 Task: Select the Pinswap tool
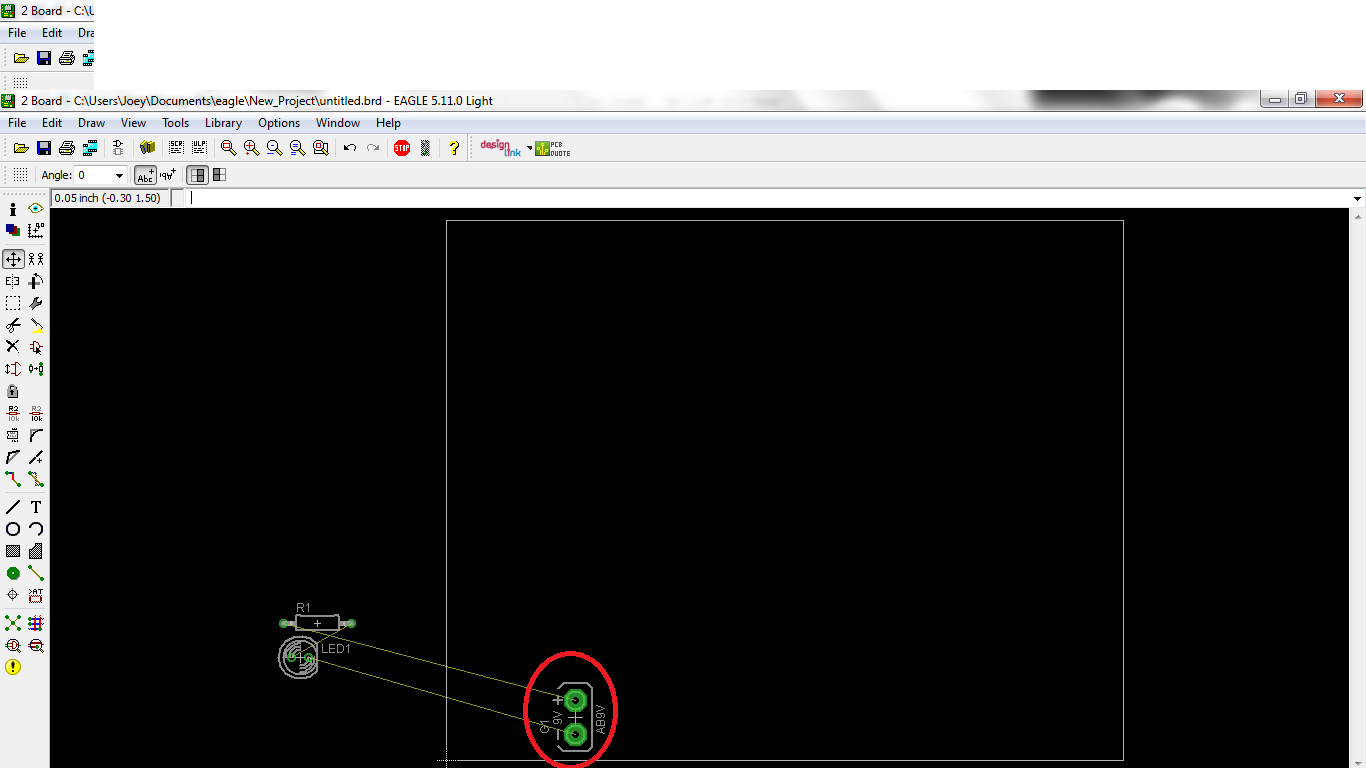pyautogui.click(x=13, y=369)
